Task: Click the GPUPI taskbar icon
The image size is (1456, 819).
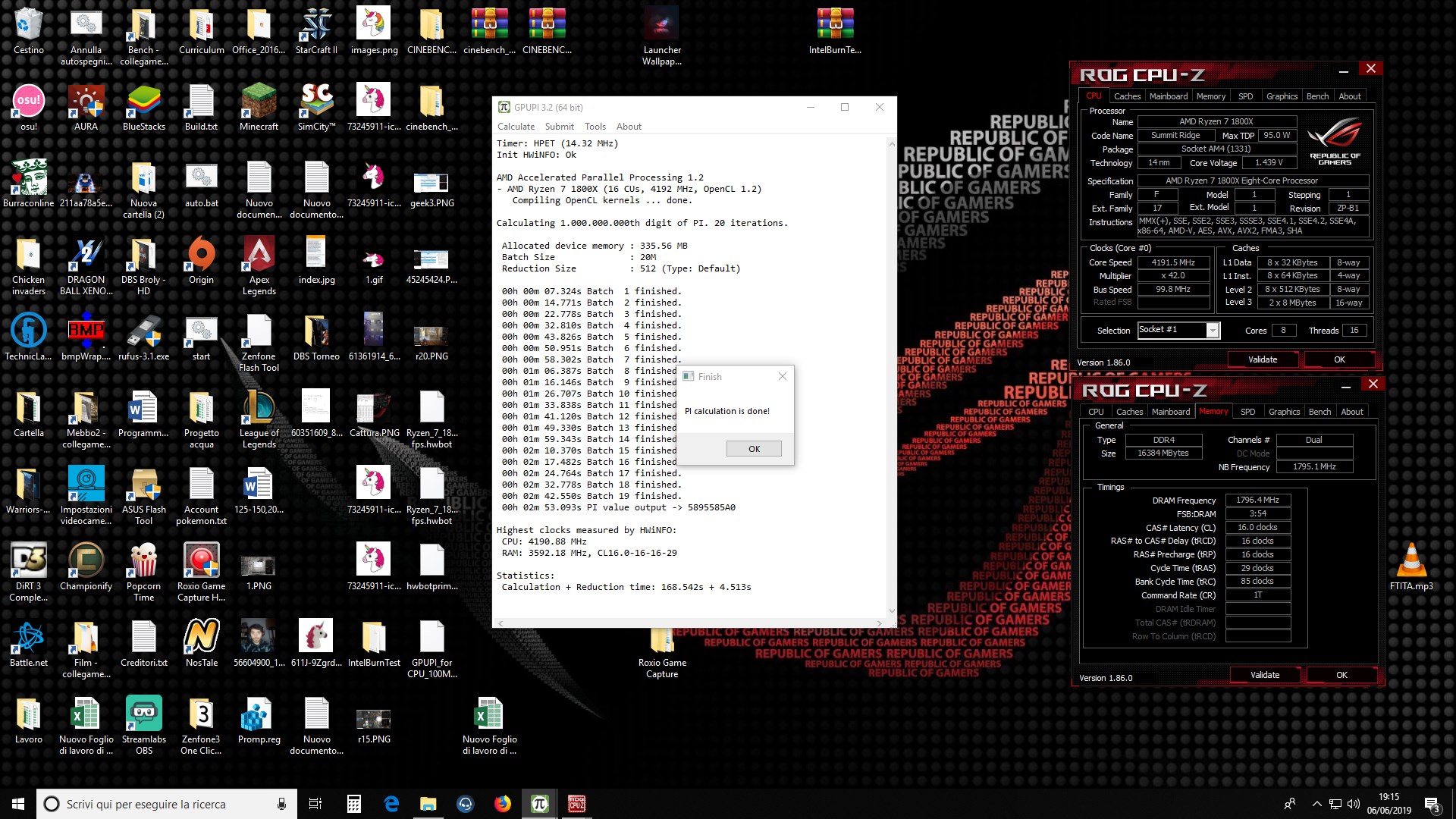Action: coord(540,804)
